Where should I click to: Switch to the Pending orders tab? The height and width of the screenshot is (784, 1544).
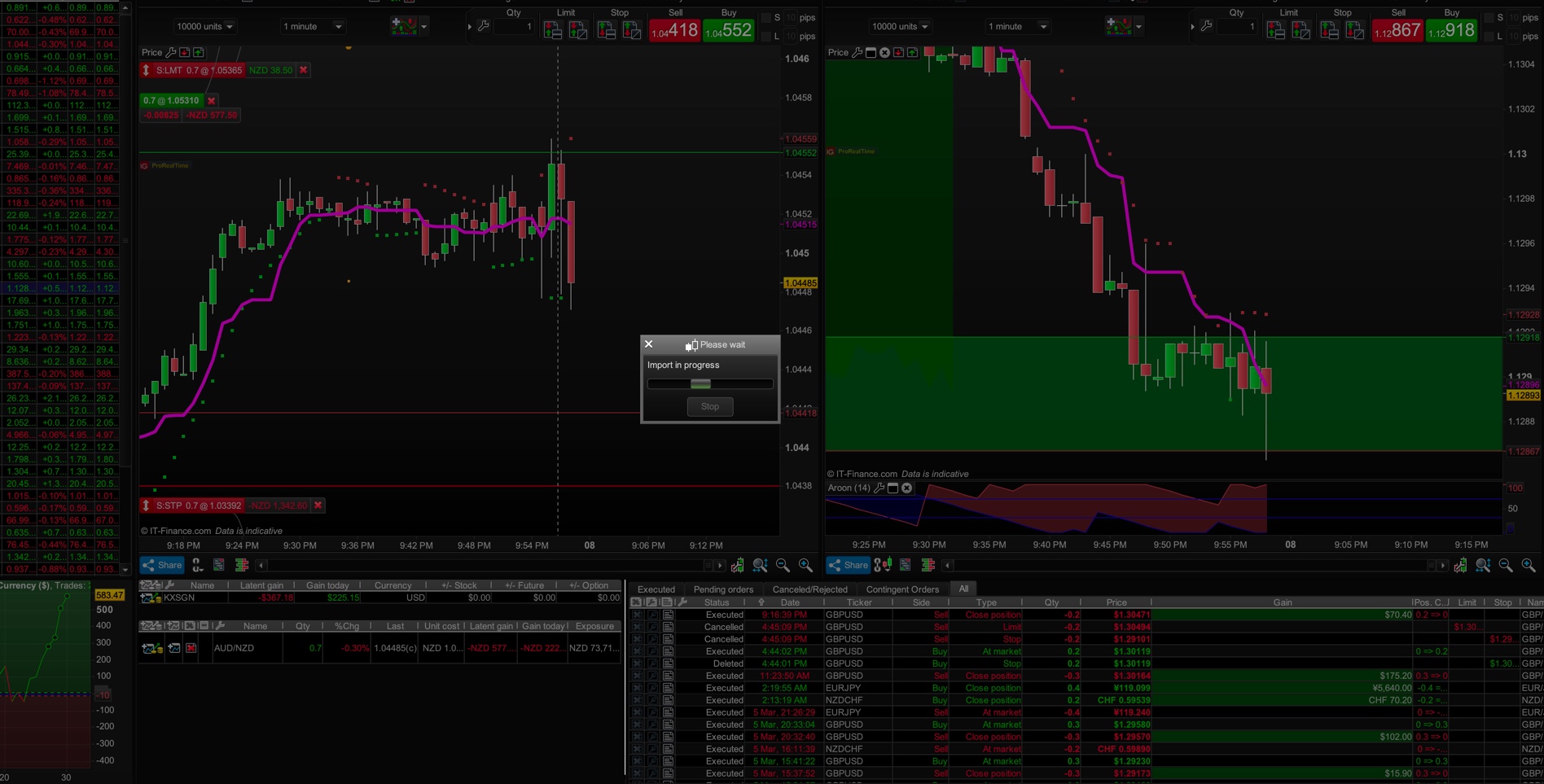click(723, 589)
